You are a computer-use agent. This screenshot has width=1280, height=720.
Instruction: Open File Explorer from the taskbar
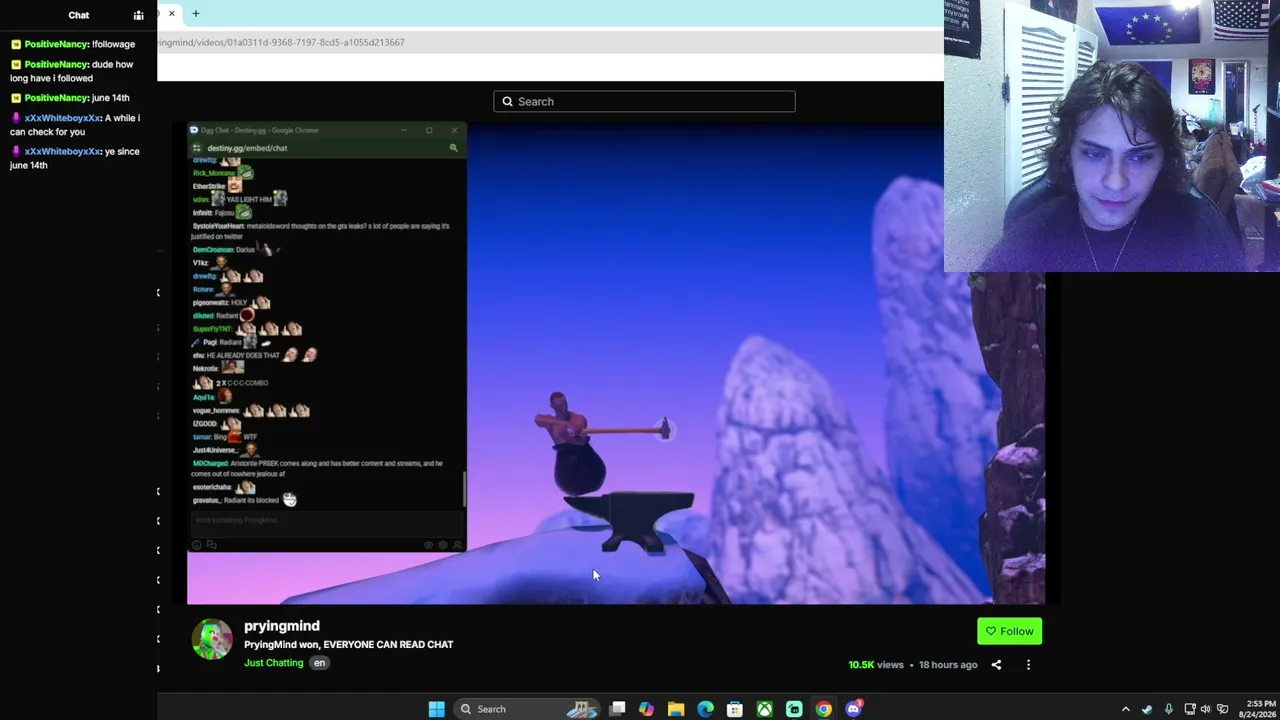[x=676, y=709]
